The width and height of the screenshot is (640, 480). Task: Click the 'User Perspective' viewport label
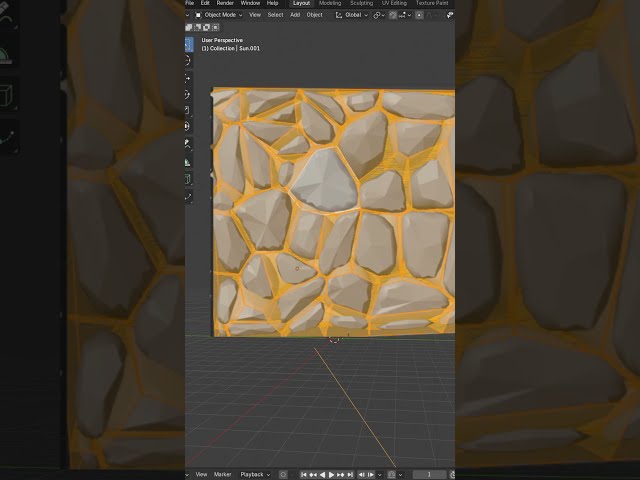click(x=222, y=40)
